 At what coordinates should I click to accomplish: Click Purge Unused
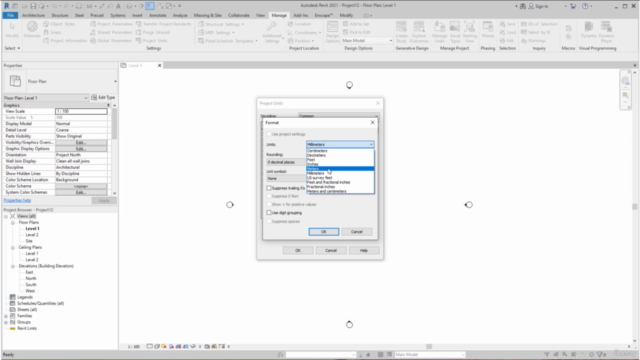click(153, 32)
